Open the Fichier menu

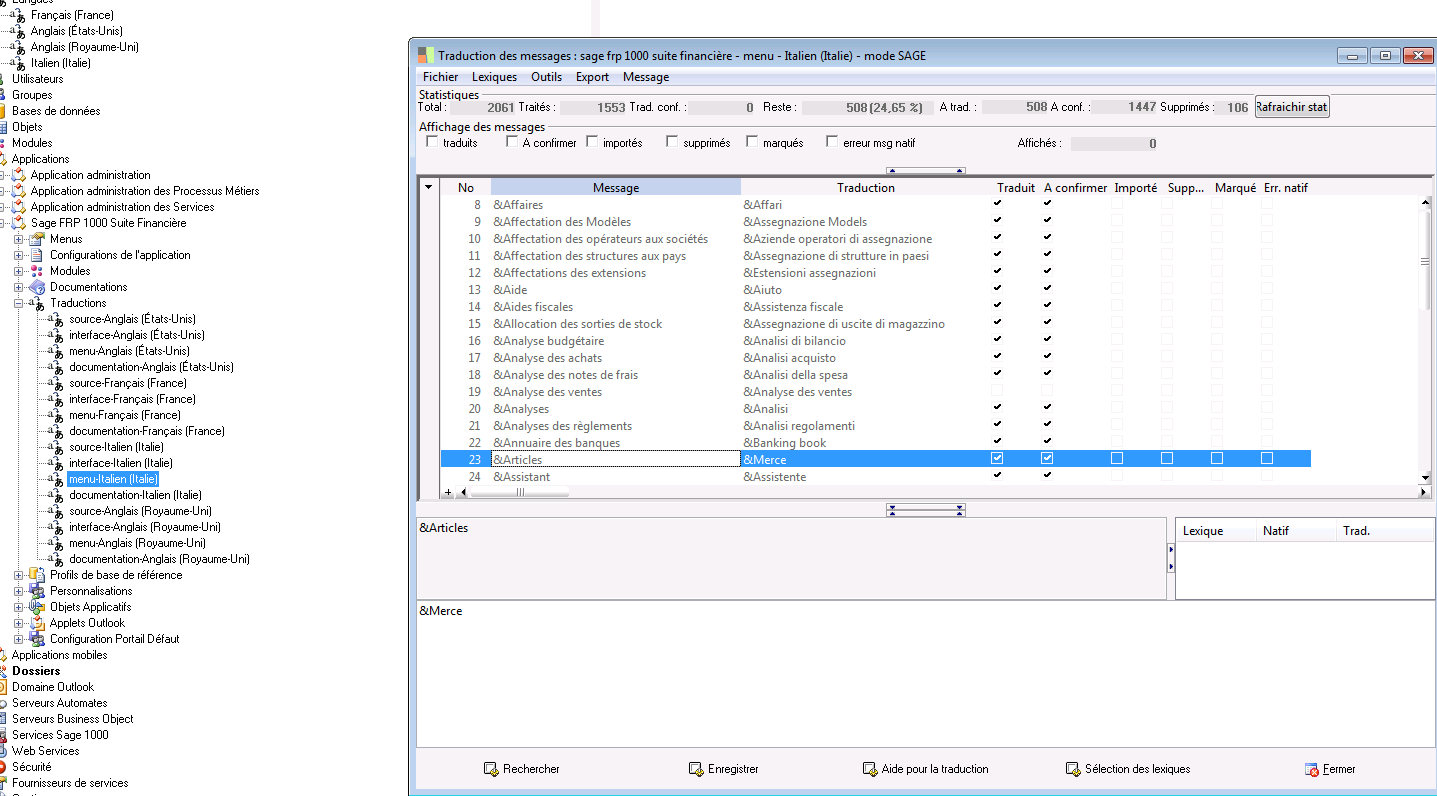click(x=440, y=77)
